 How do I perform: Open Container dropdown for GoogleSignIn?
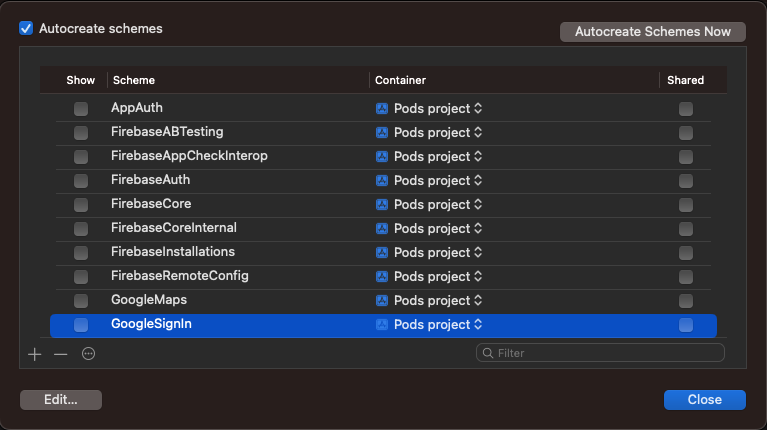tap(429, 324)
